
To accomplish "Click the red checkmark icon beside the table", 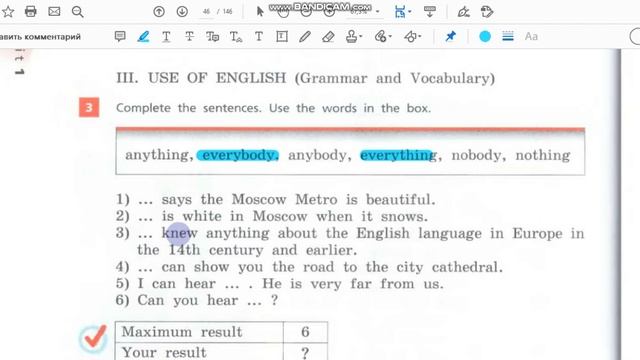I will click(93, 339).
